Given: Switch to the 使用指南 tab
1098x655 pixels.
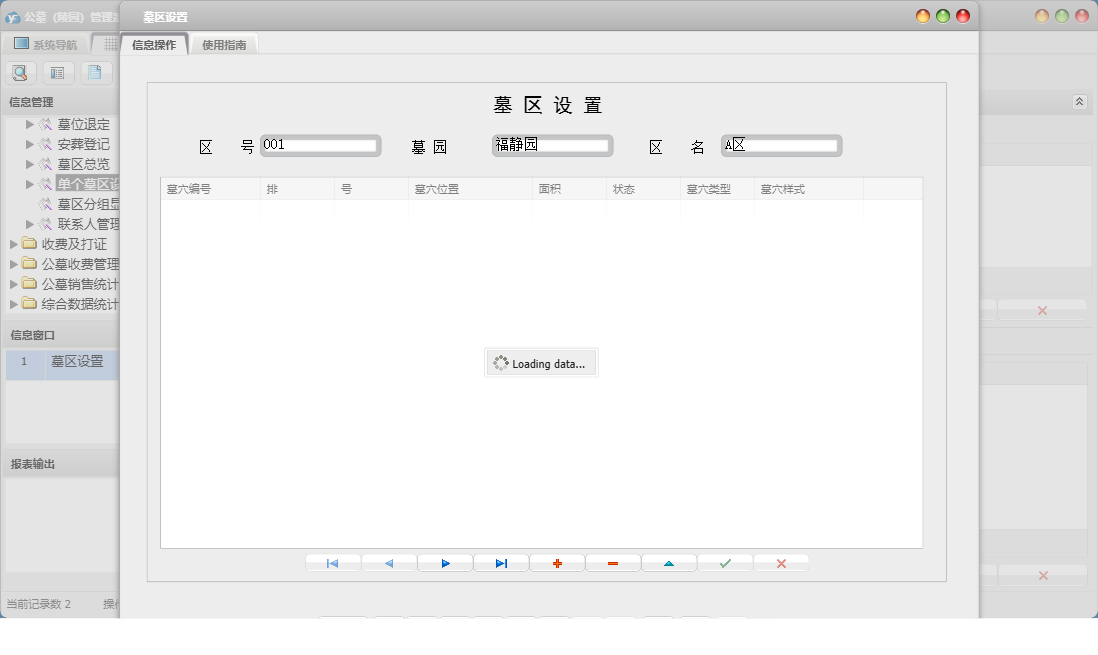Looking at the screenshot, I should point(224,45).
